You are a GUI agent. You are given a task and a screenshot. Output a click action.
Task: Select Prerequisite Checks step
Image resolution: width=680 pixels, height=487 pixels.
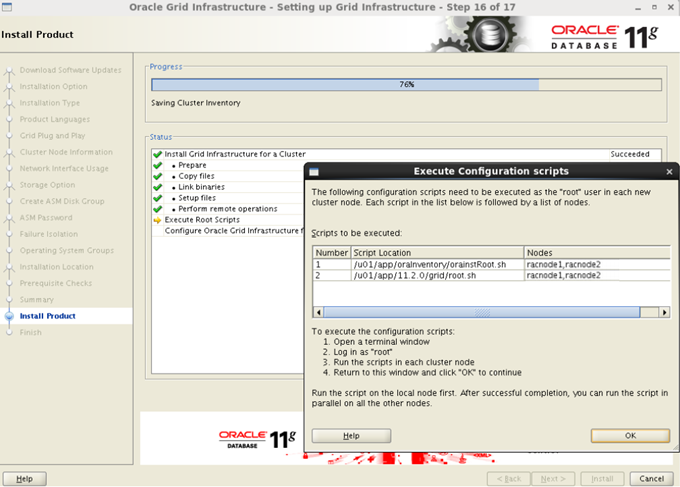(56, 283)
